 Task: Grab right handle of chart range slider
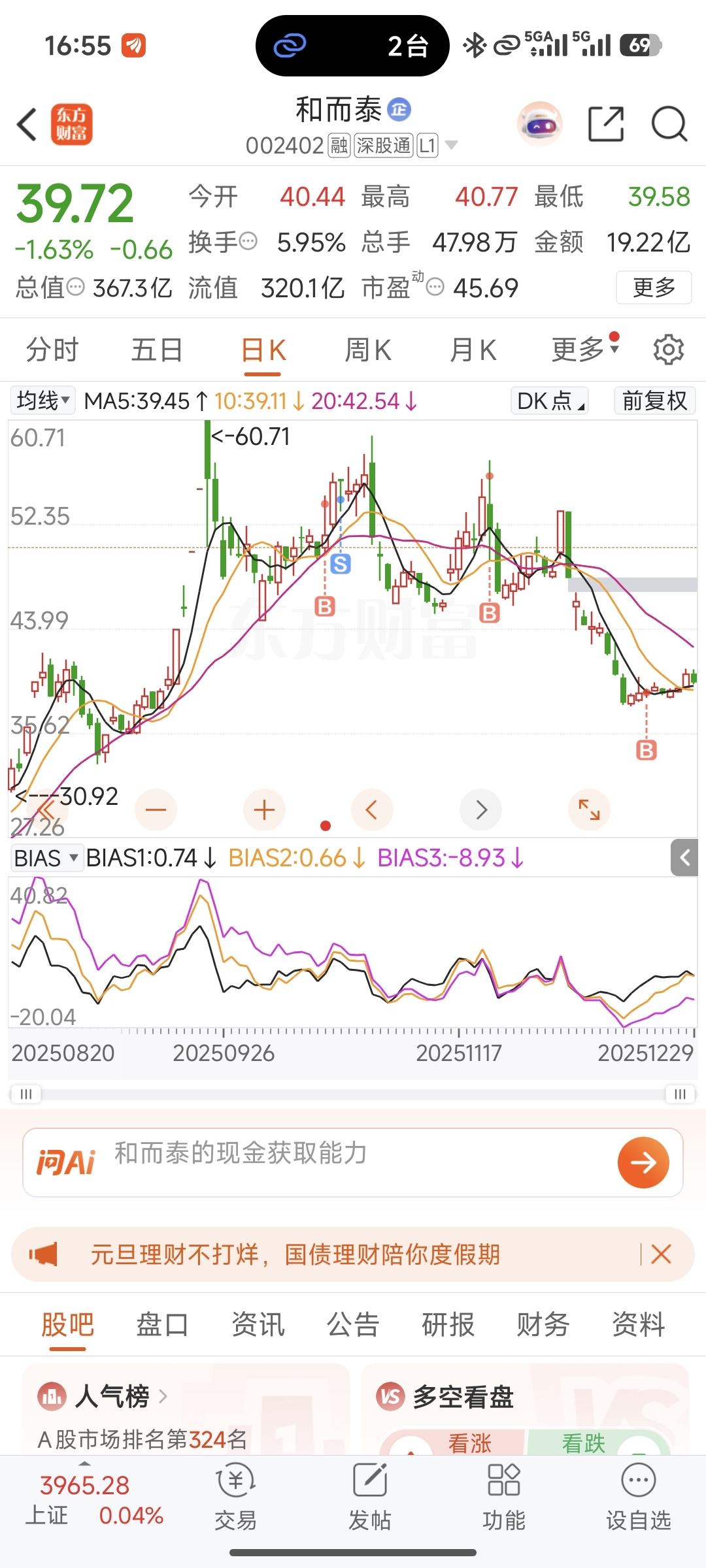pos(680,1094)
